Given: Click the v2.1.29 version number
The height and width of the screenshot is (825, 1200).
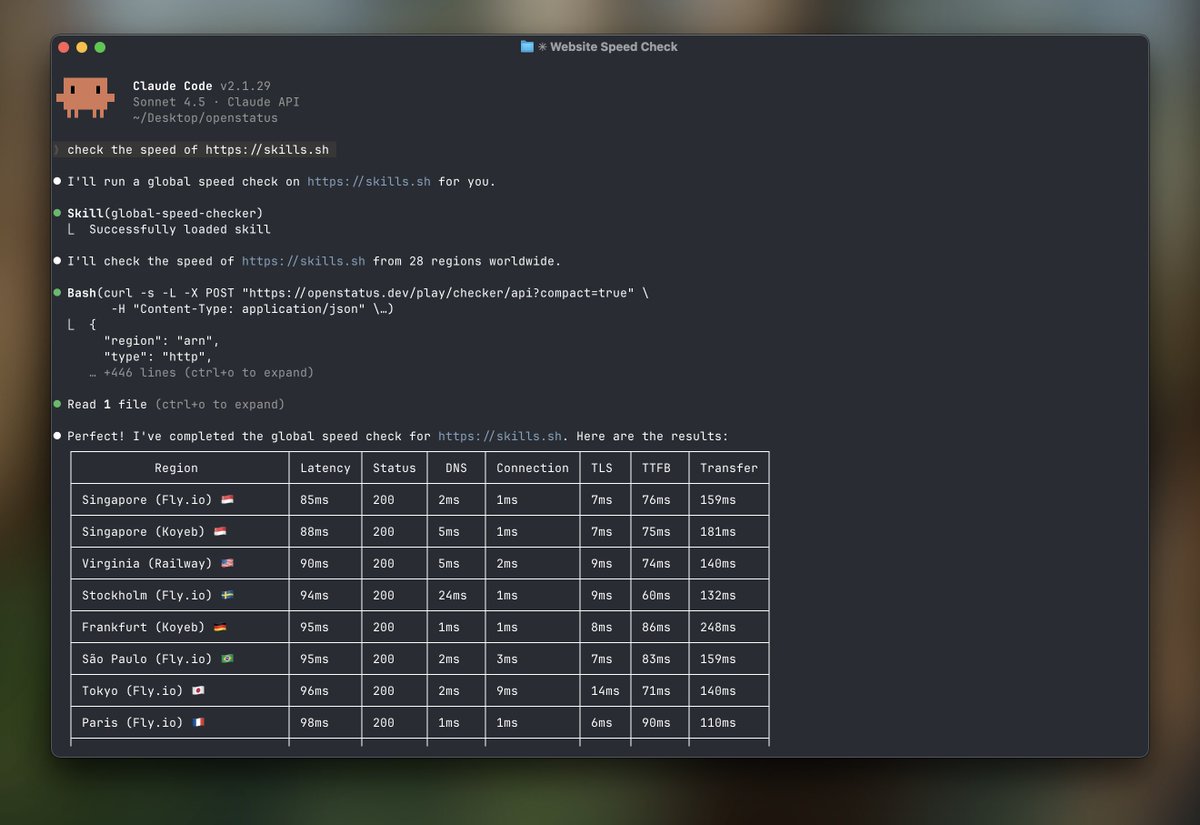Looking at the screenshot, I should pos(245,86).
